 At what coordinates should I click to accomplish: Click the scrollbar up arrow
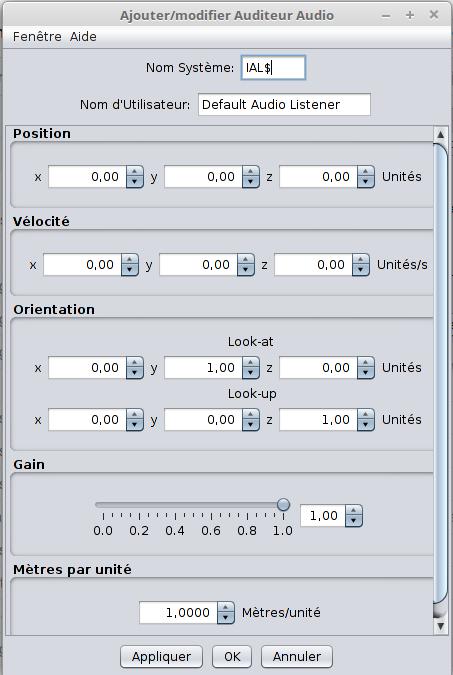click(x=440, y=134)
